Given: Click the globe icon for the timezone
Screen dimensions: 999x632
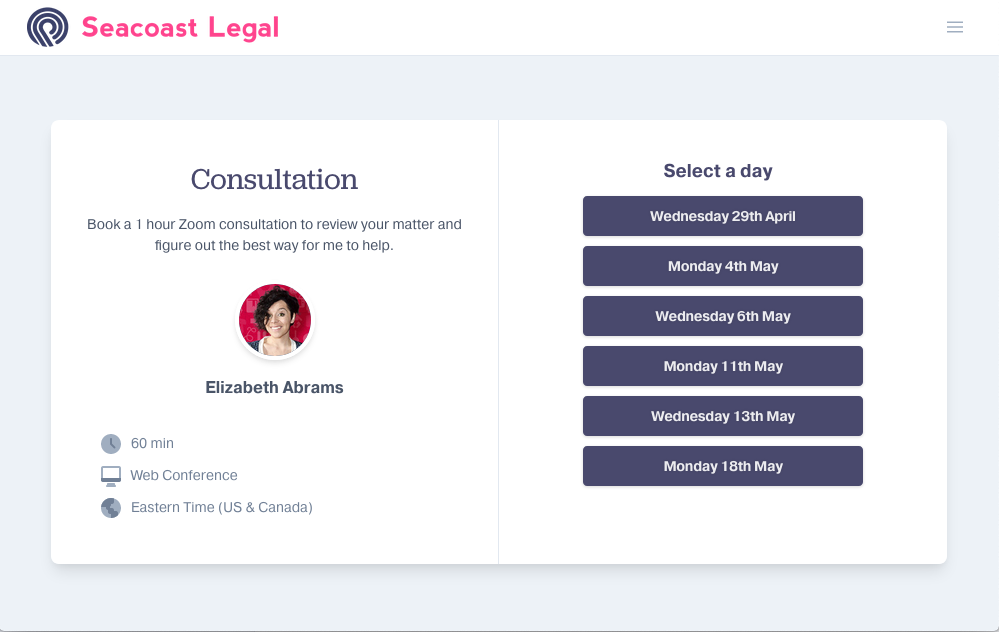Looking at the screenshot, I should [x=110, y=507].
